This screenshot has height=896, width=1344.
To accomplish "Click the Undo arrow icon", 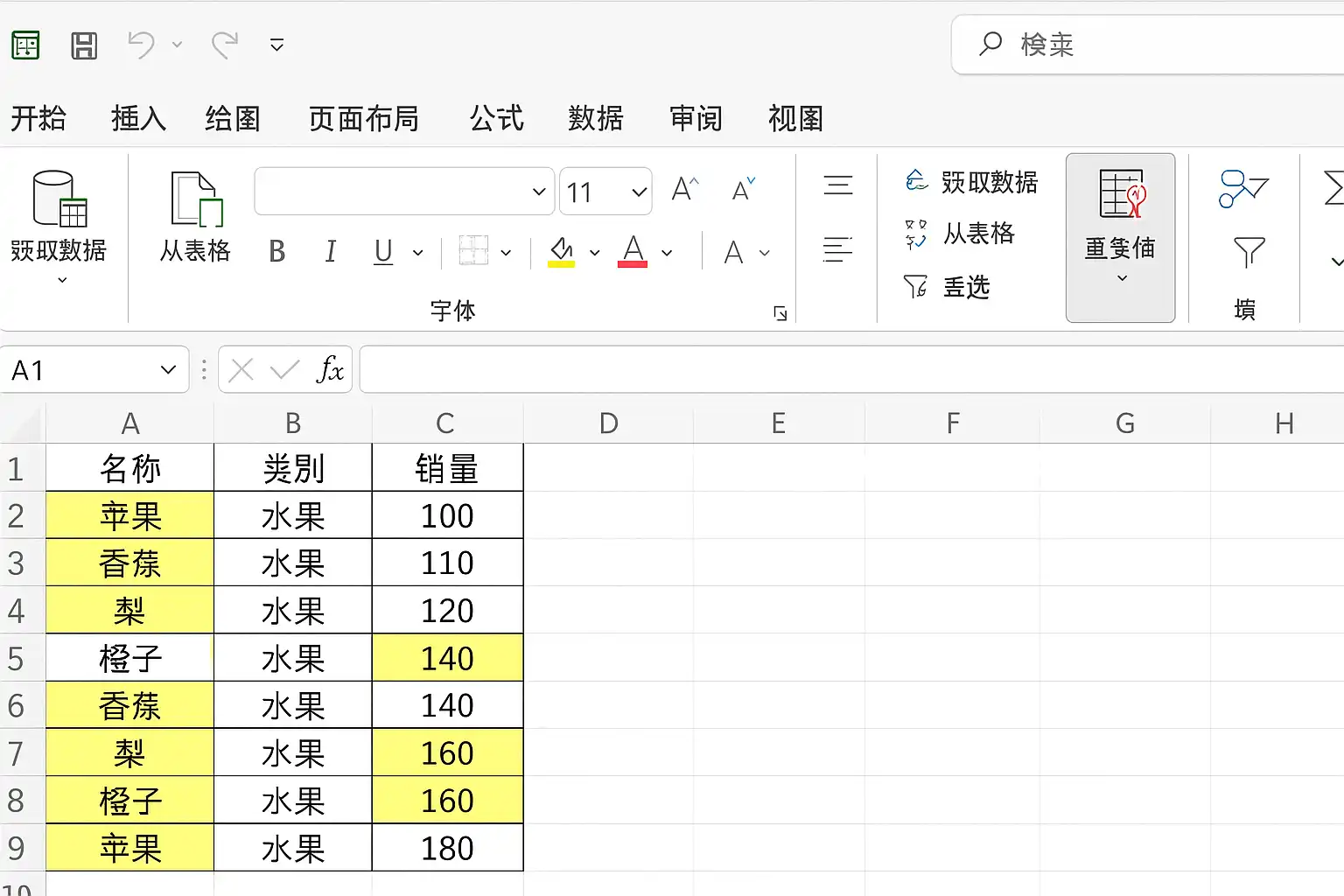I will [x=141, y=45].
